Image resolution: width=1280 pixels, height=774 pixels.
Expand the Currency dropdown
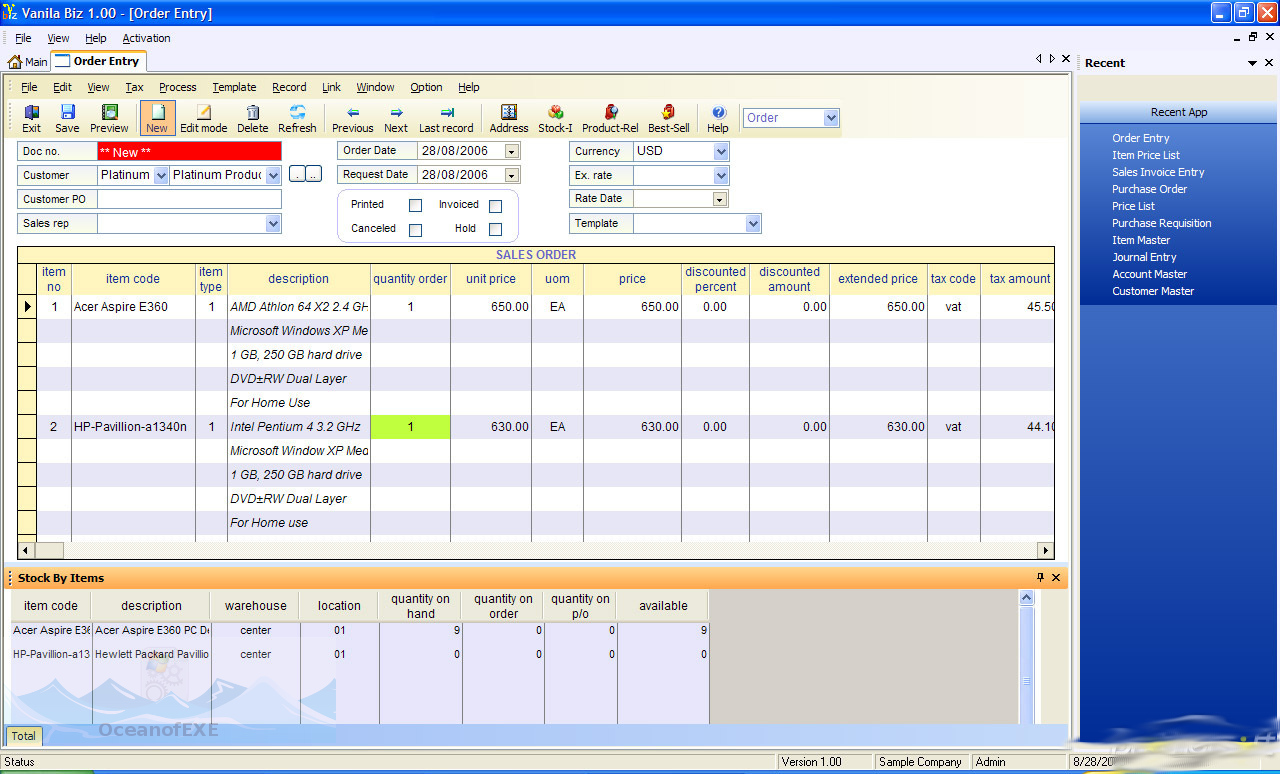tap(721, 152)
